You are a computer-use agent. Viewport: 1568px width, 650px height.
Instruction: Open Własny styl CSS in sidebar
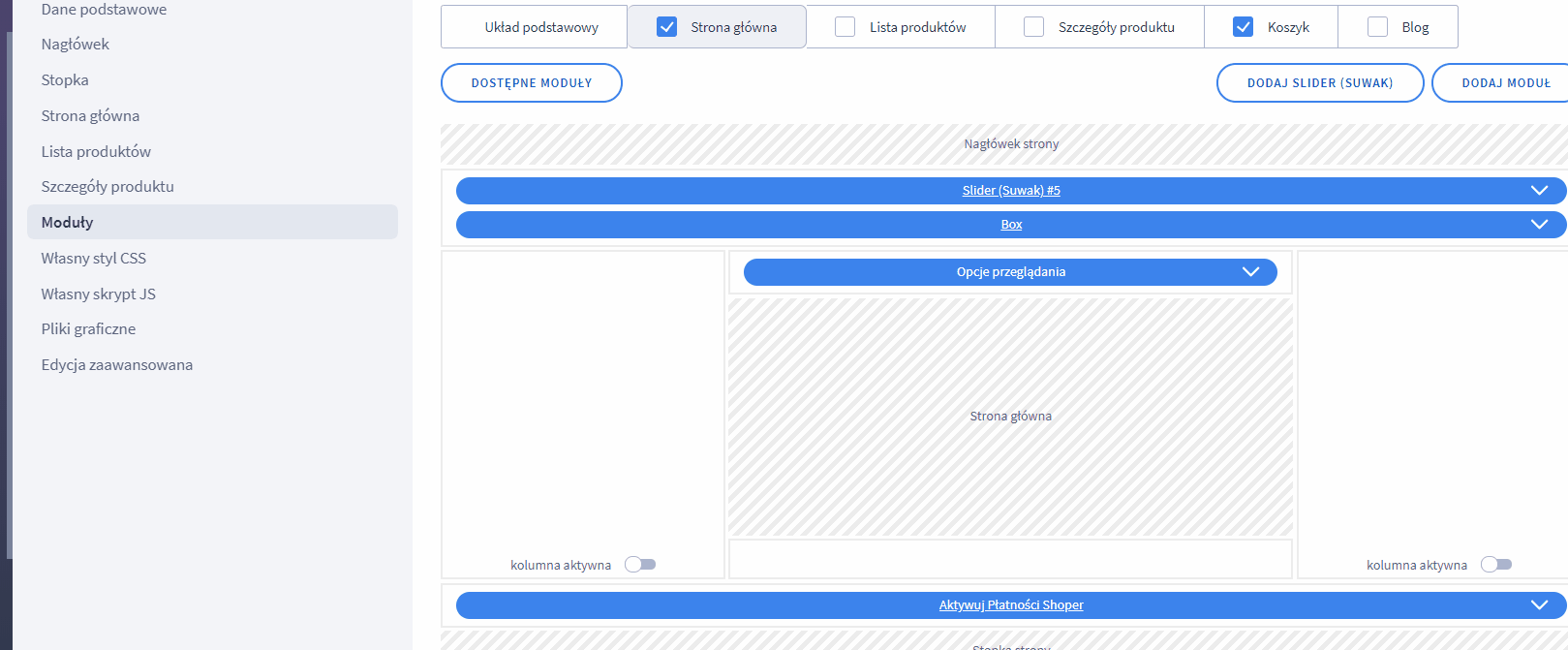tap(94, 259)
